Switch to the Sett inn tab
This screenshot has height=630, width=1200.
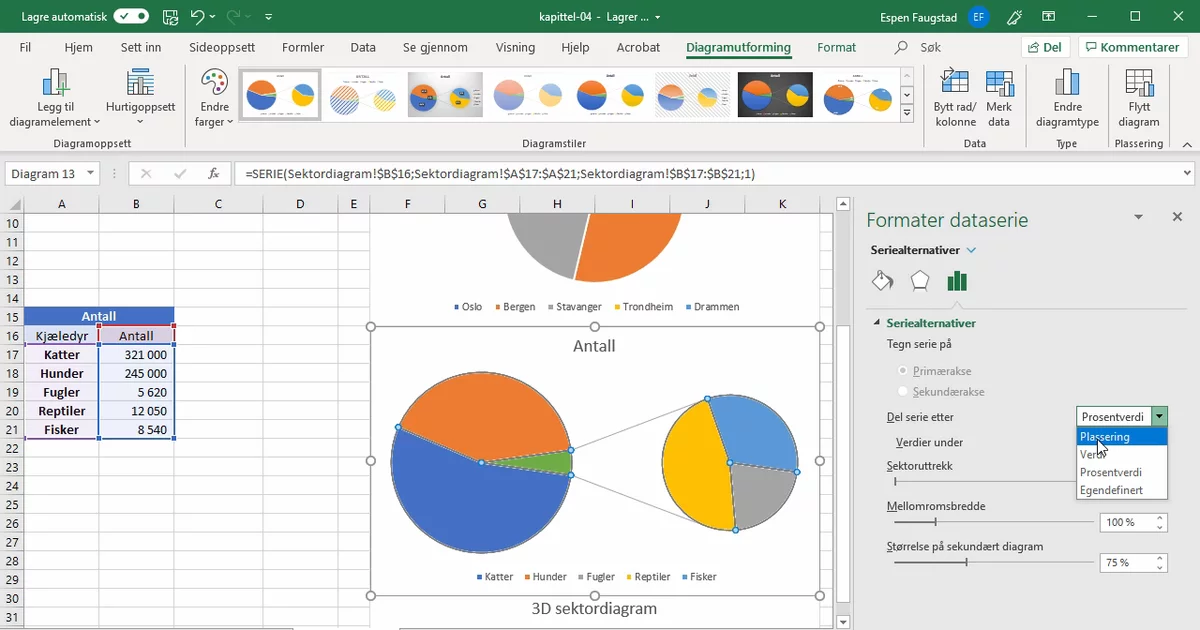pyautogui.click(x=141, y=47)
